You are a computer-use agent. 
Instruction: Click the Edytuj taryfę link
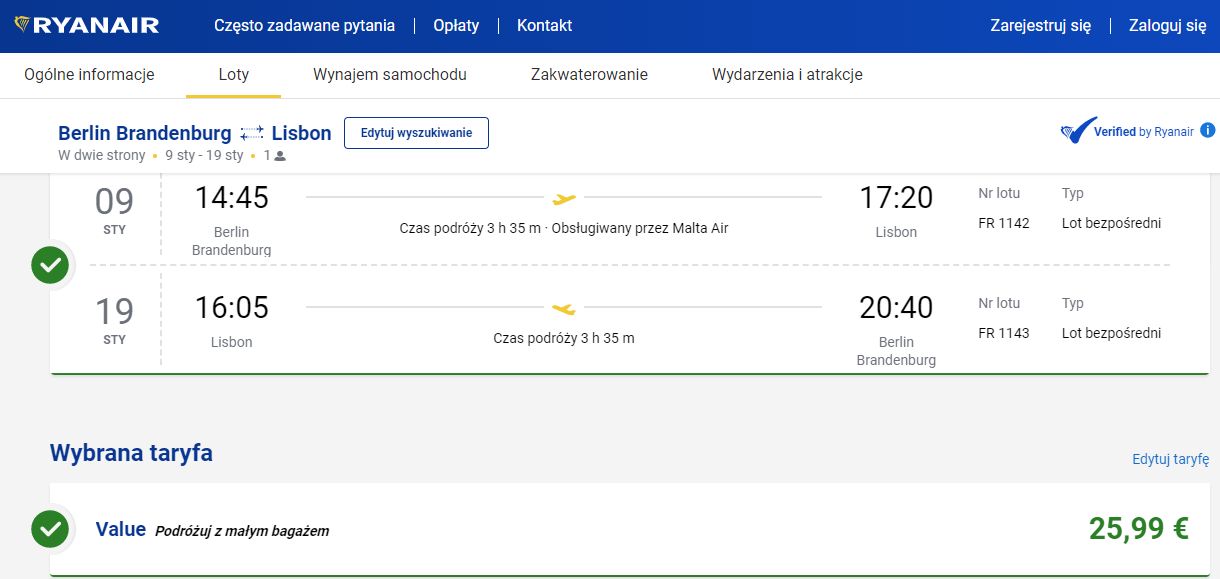(1170, 459)
